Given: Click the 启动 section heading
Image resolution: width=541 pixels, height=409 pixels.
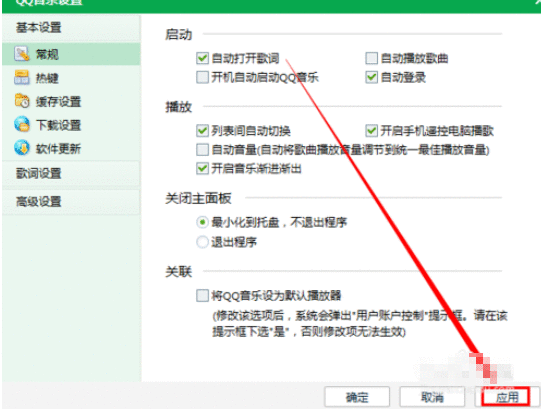Looking at the screenshot, I should 178,35.
